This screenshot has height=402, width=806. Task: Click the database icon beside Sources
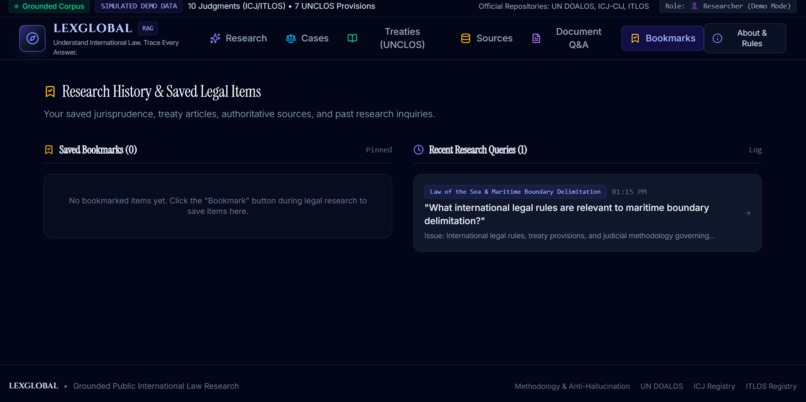[466, 38]
